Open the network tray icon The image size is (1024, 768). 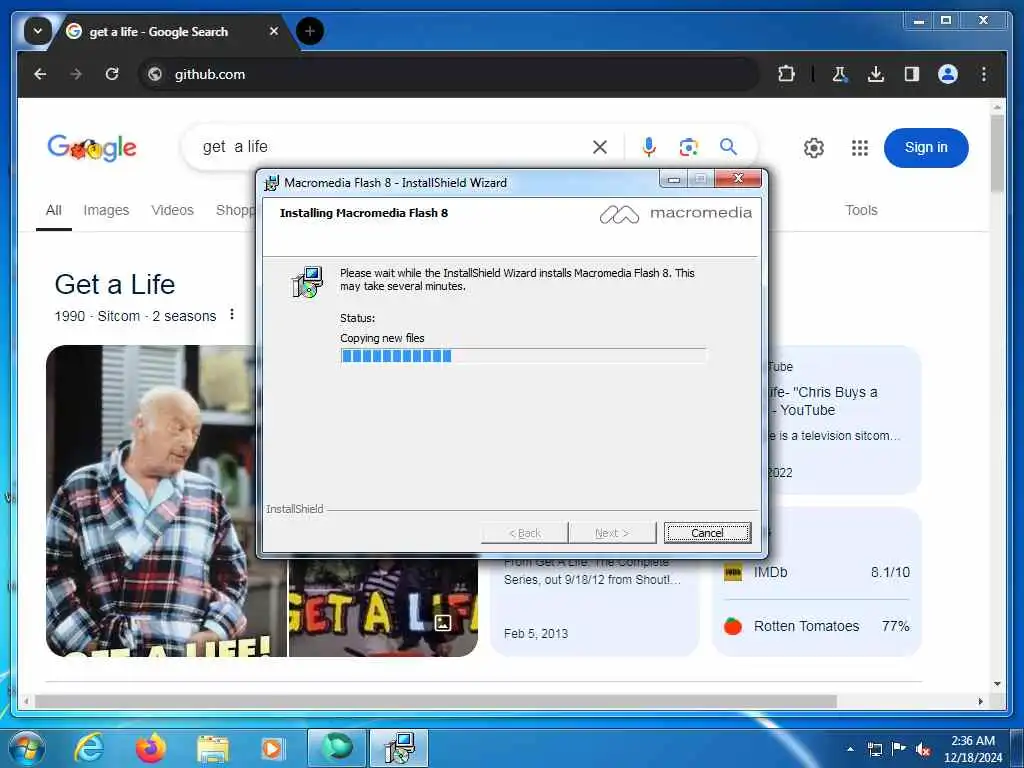875,749
